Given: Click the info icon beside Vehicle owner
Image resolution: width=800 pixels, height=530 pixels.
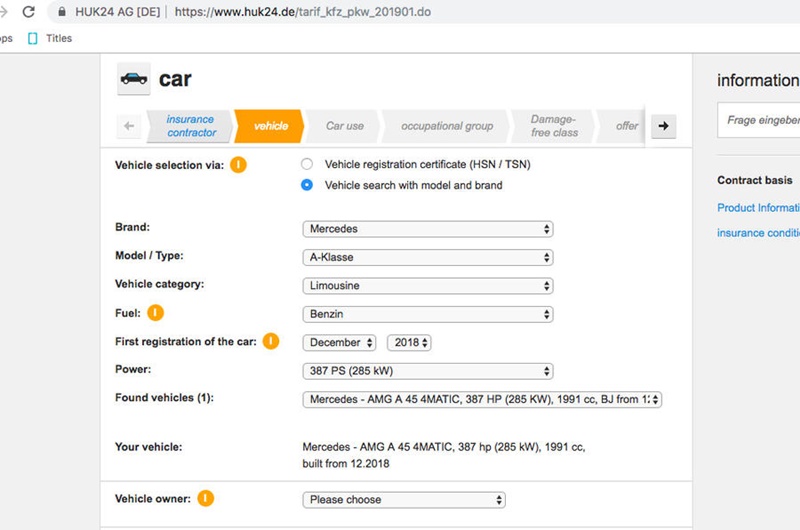Looking at the screenshot, I should click(206, 498).
